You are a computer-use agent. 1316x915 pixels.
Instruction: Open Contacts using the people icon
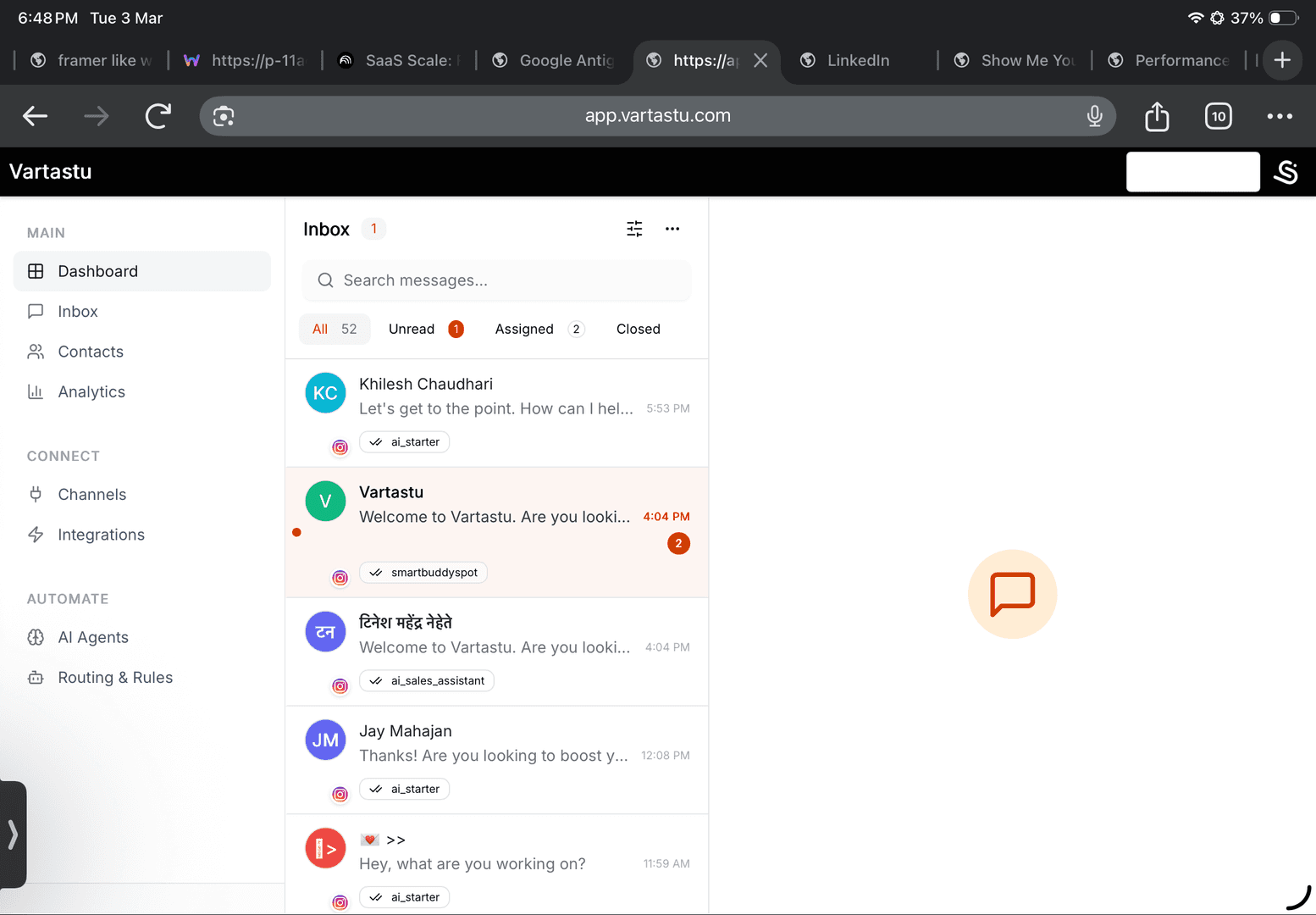pyautogui.click(x=35, y=352)
